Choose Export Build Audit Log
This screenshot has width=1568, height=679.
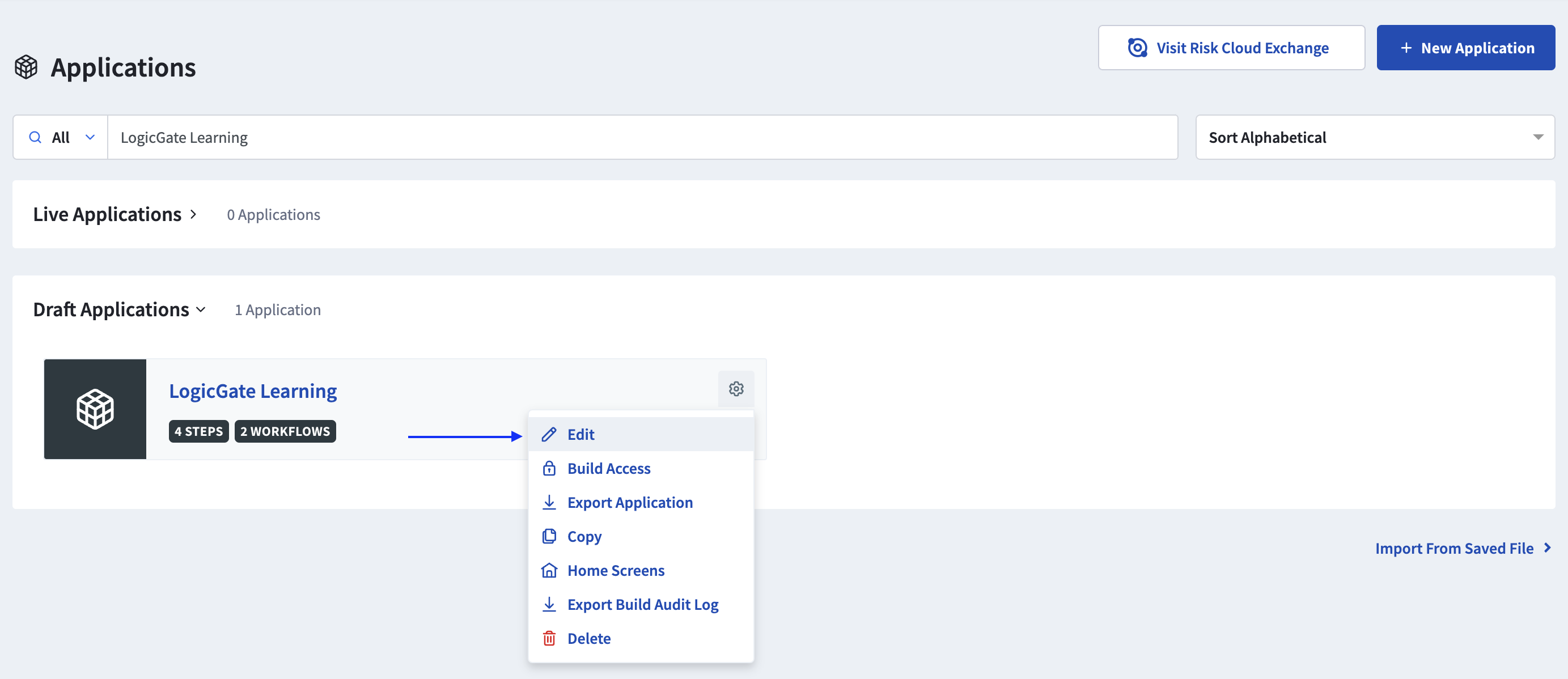641,605
